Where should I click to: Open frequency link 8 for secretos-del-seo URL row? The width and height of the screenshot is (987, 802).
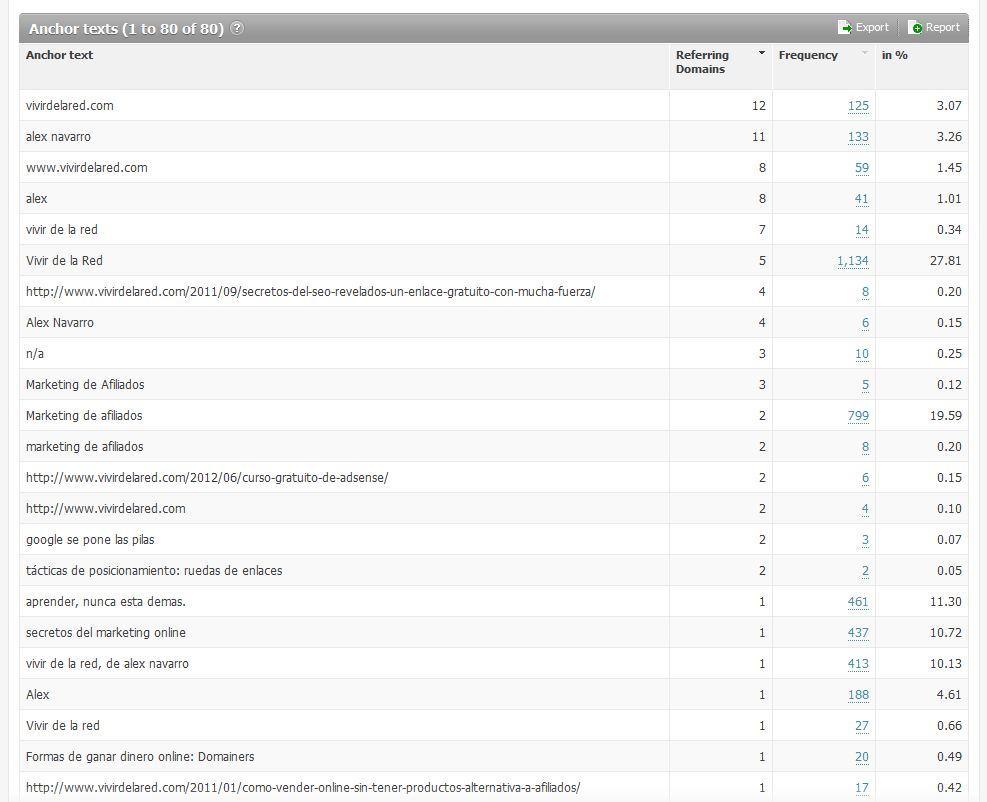coord(866,291)
